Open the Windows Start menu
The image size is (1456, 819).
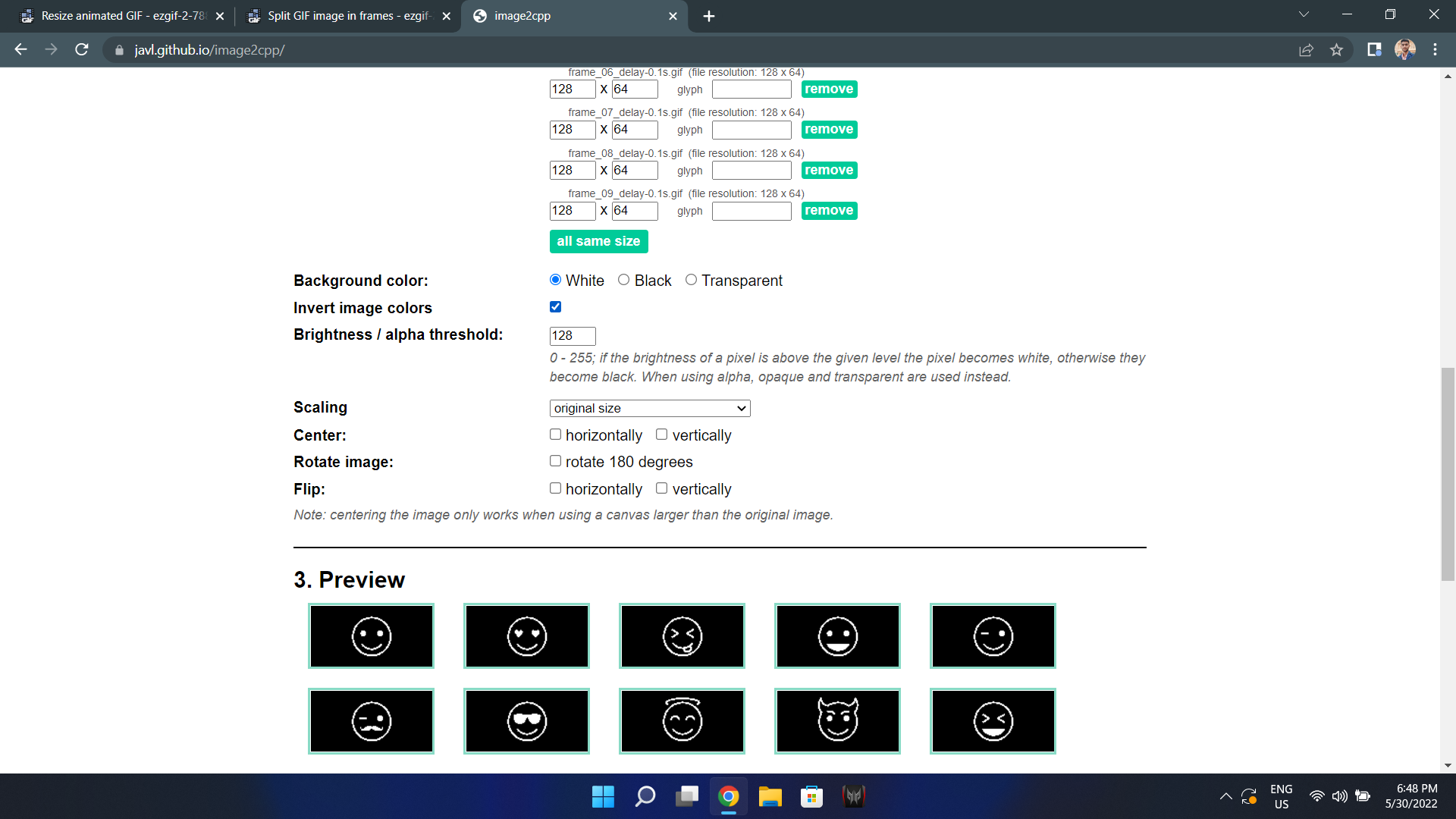pyautogui.click(x=603, y=796)
